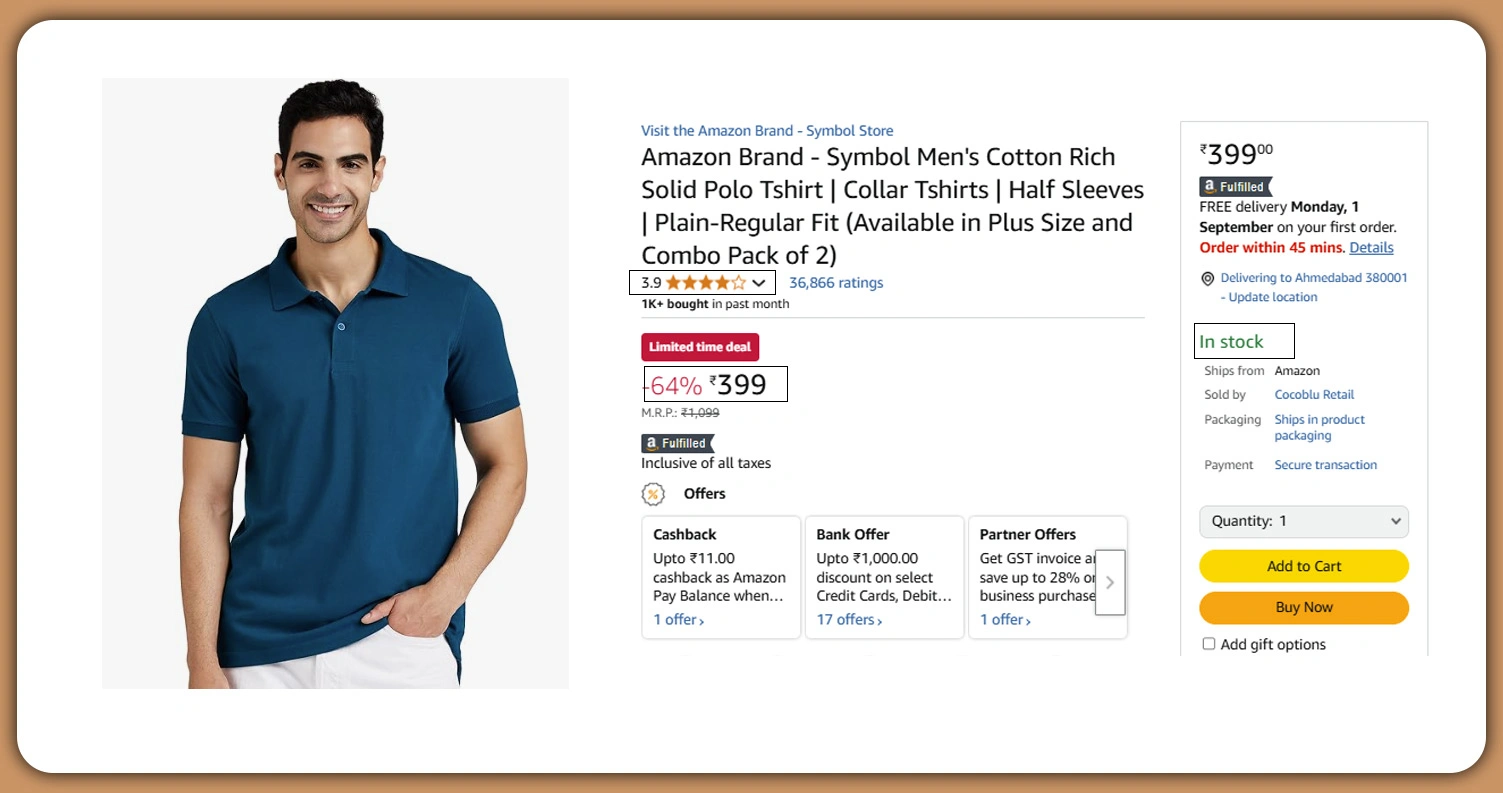Click the location pin icon
1503x793 pixels.
coord(1208,279)
